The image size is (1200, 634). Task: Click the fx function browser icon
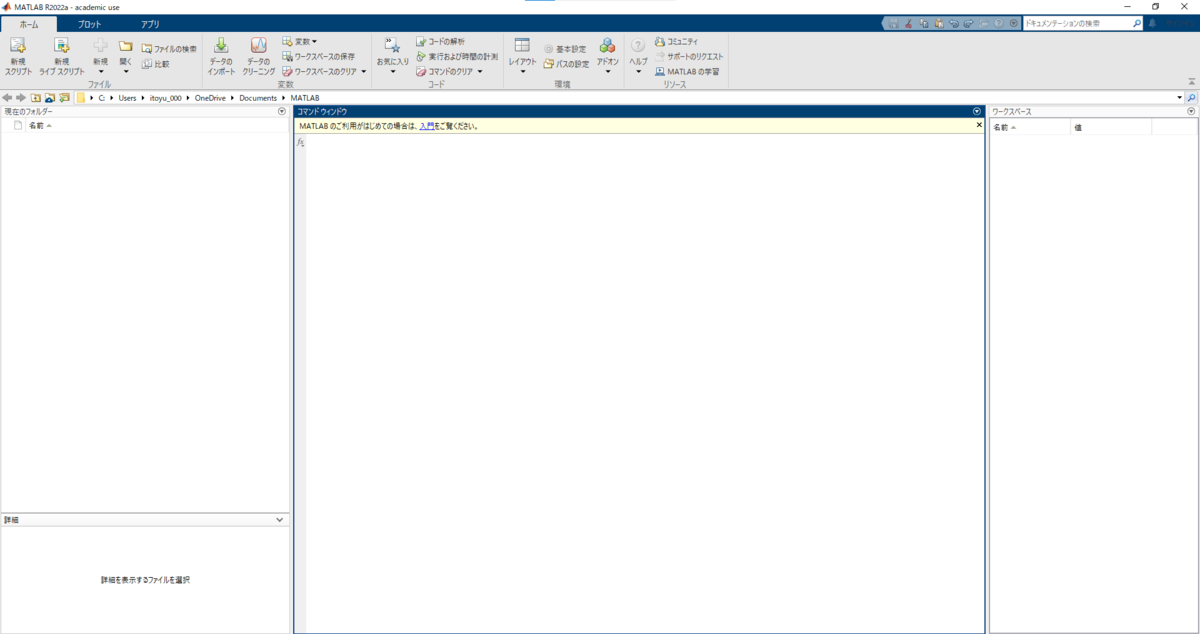(300, 144)
